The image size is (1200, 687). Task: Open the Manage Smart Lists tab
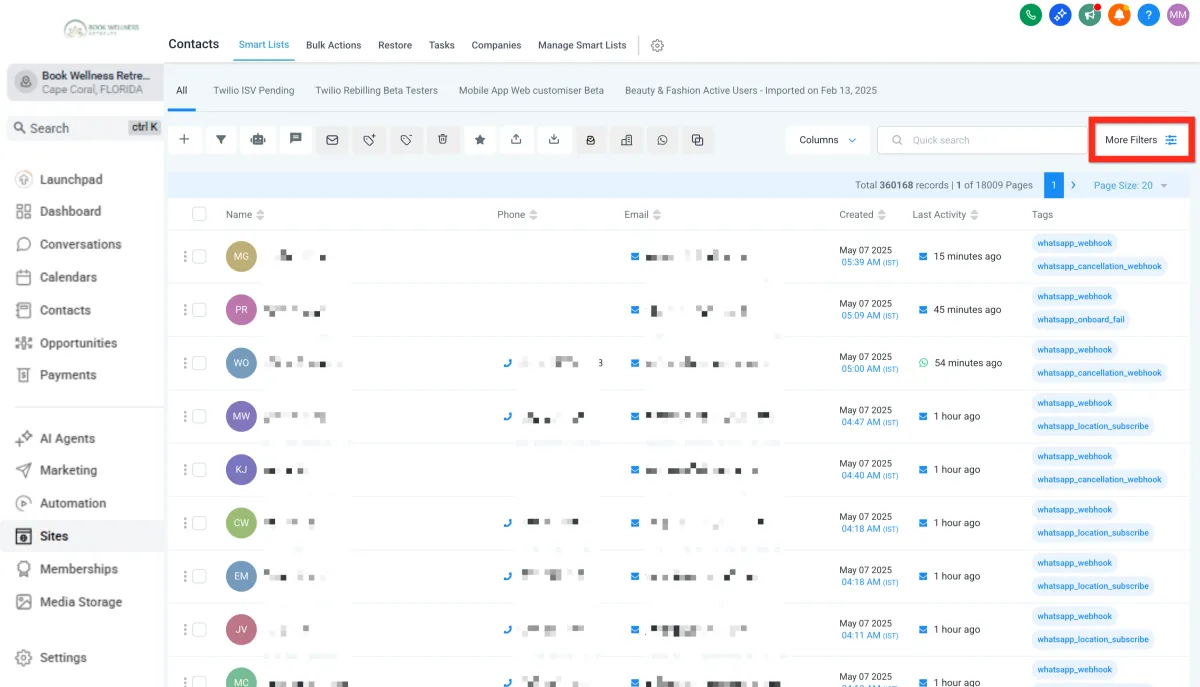point(582,45)
